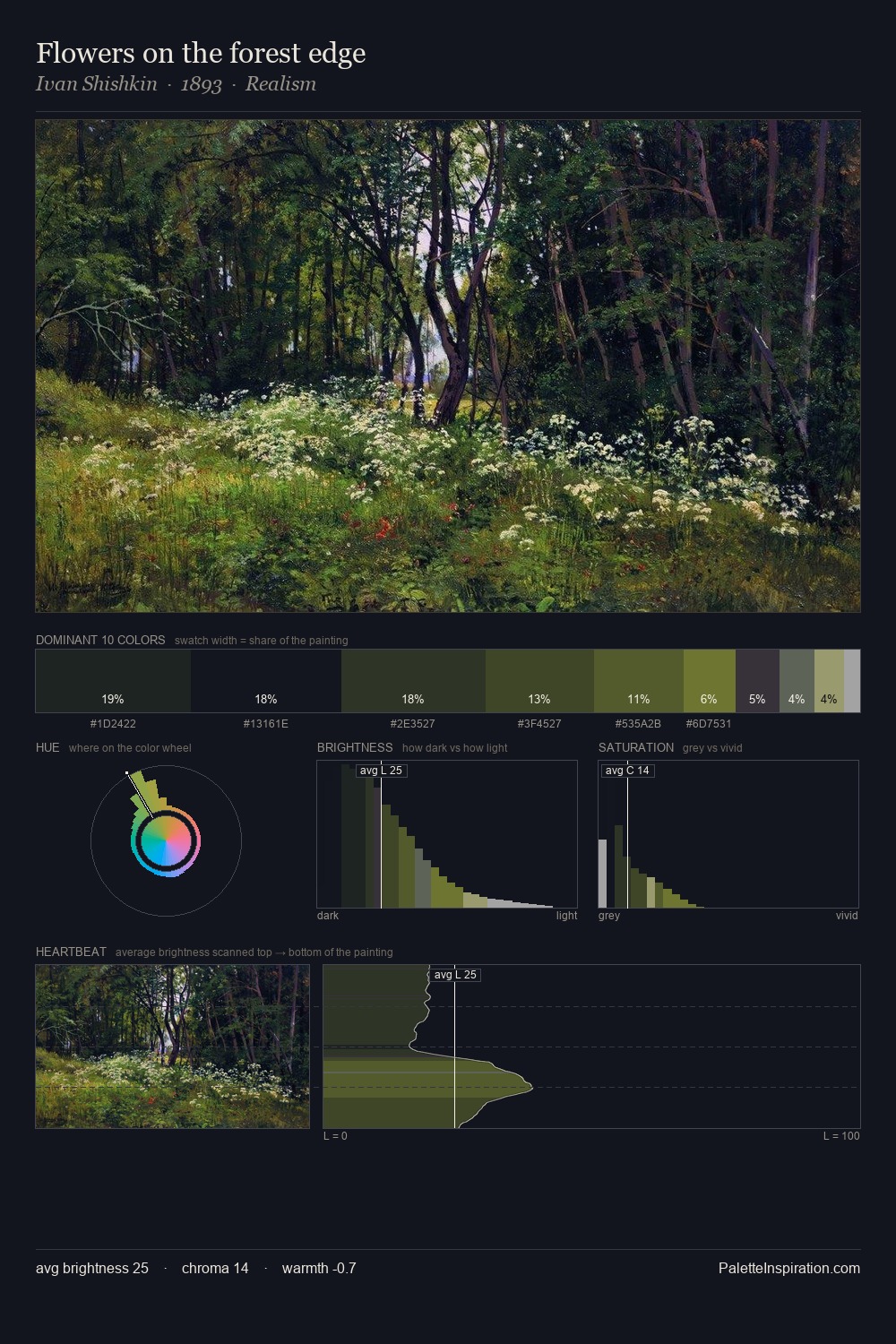
Task: Click the brightness histogram chart
Action: 447,834
